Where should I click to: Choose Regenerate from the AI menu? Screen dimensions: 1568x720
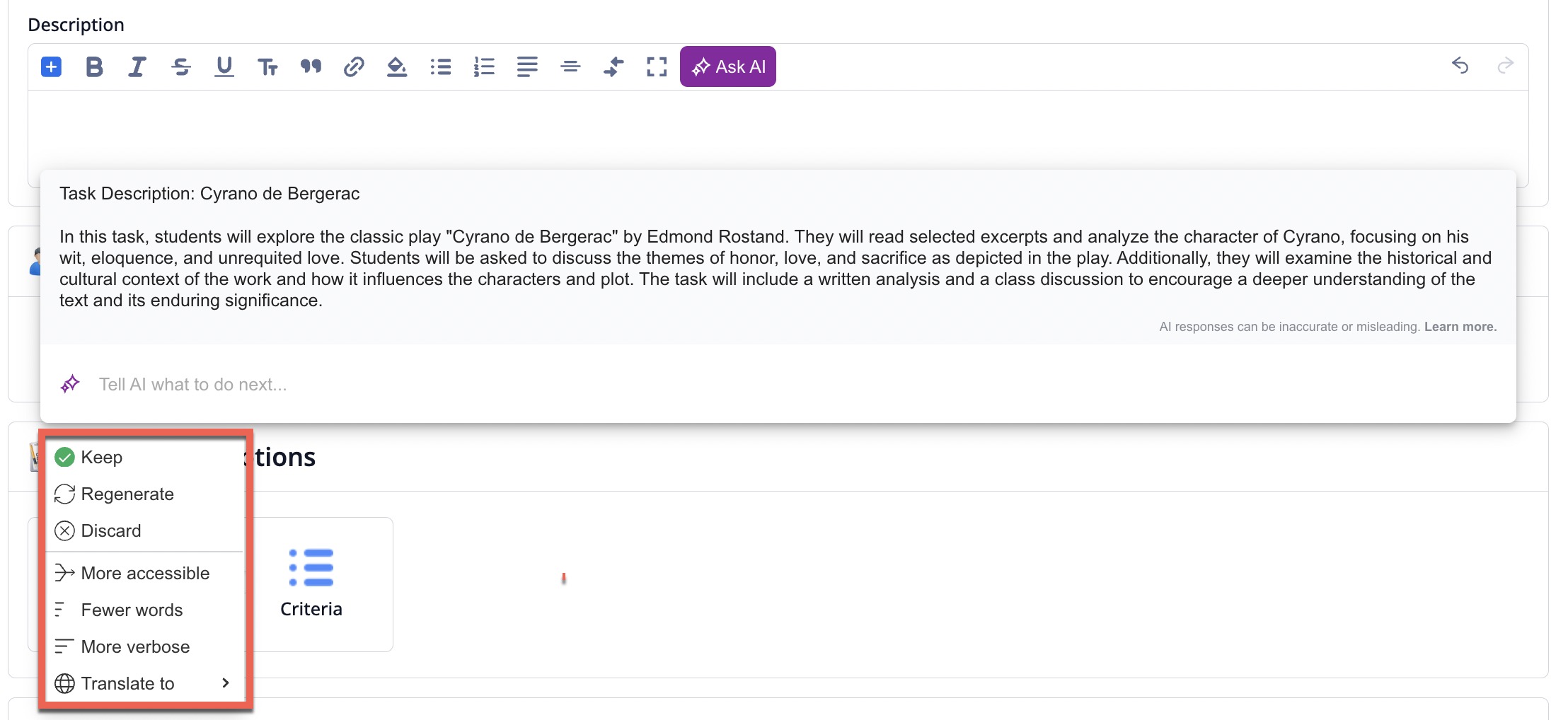pyautogui.click(x=127, y=494)
